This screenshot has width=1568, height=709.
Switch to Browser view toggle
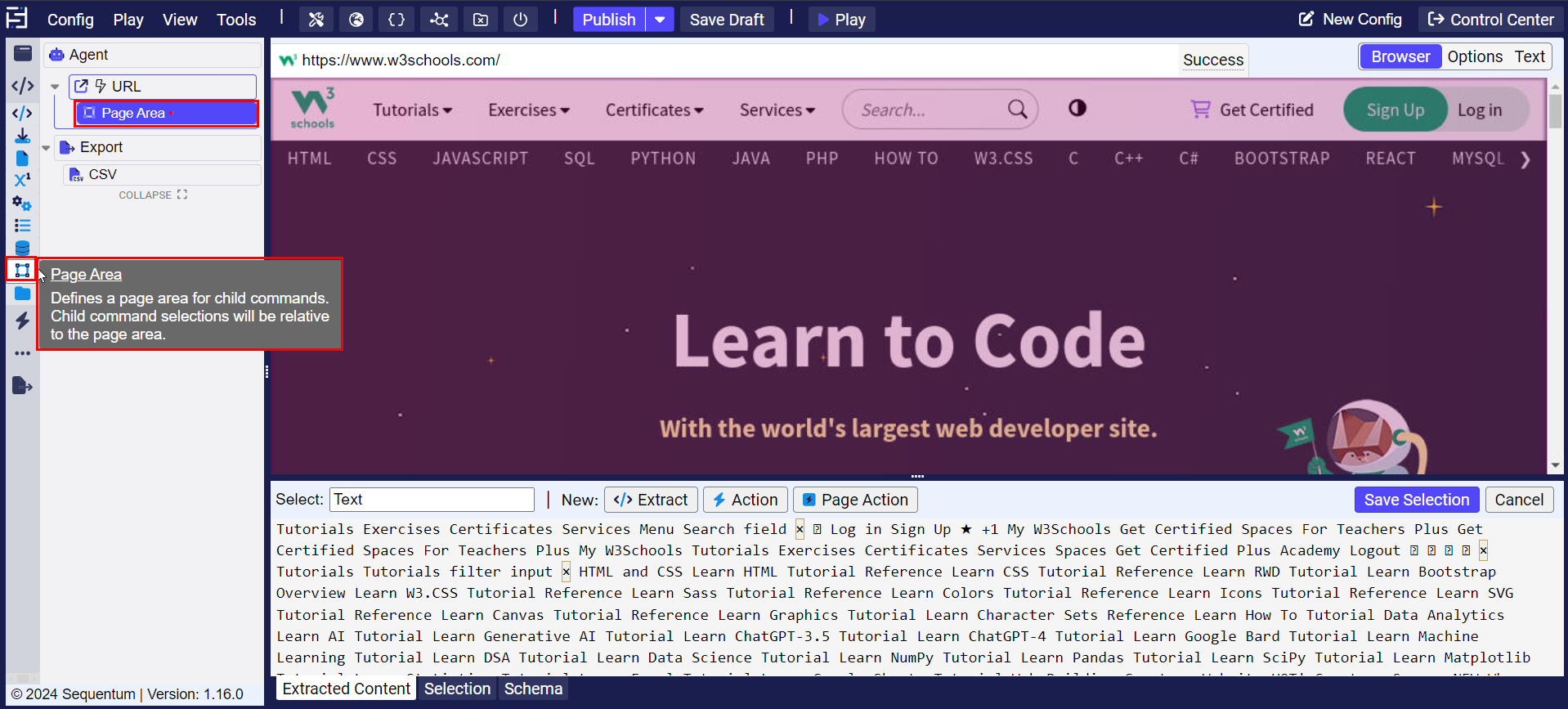[1400, 56]
